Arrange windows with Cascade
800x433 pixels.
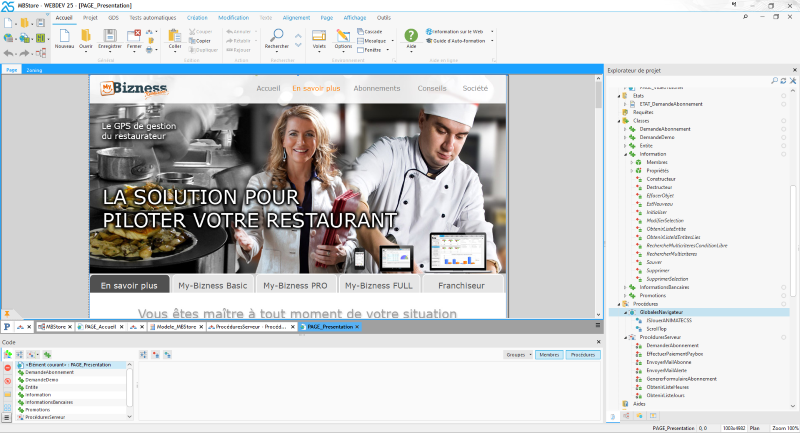(x=370, y=32)
